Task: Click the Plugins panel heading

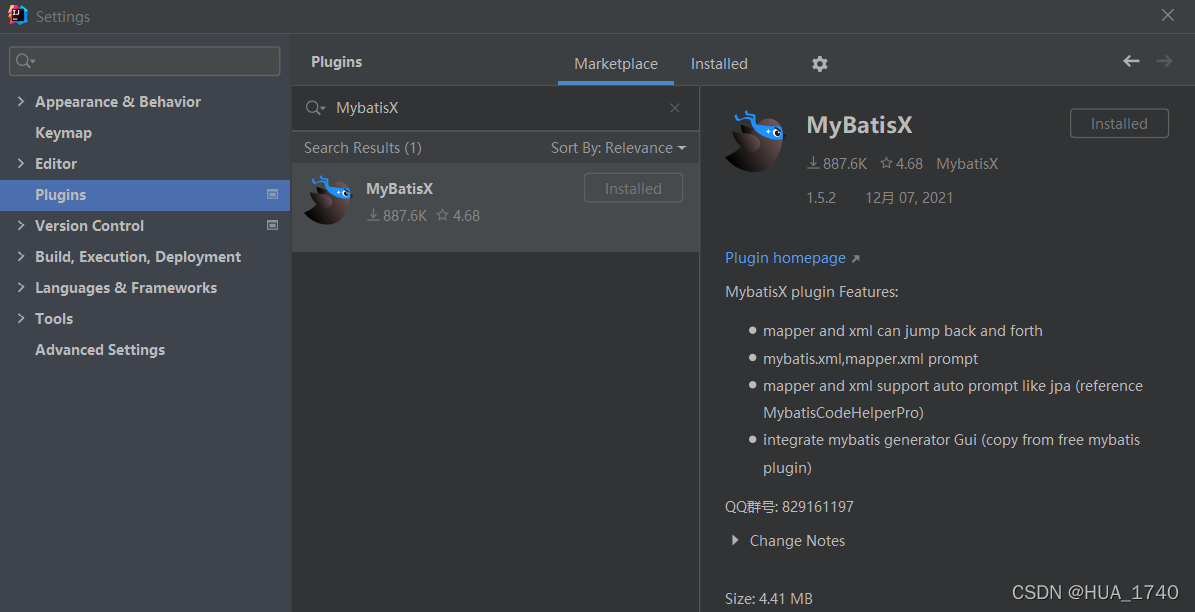Action: (336, 62)
